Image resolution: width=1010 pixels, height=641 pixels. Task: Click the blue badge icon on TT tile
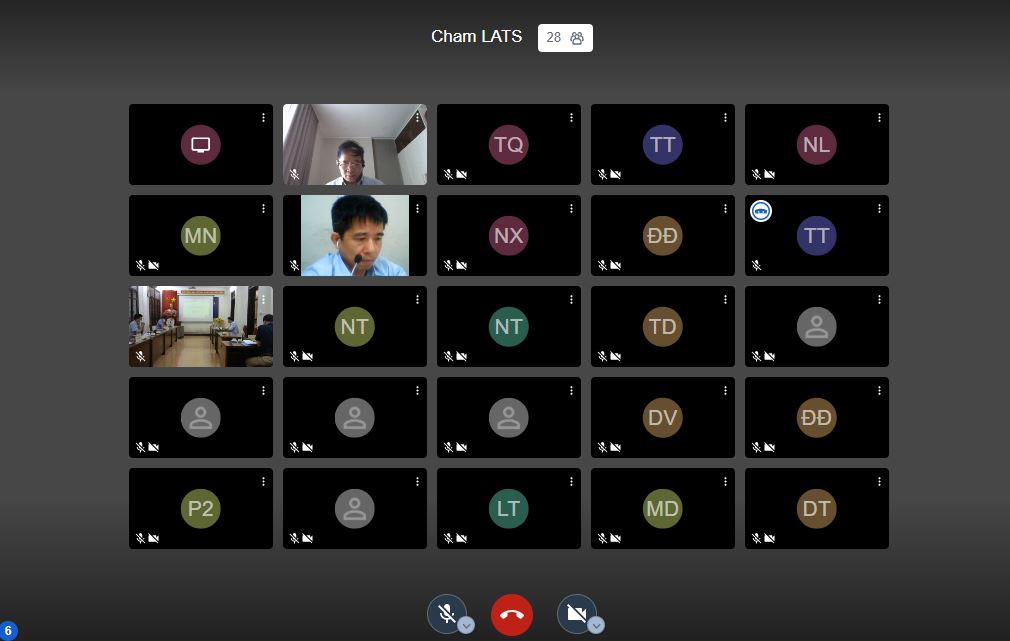point(761,211)
